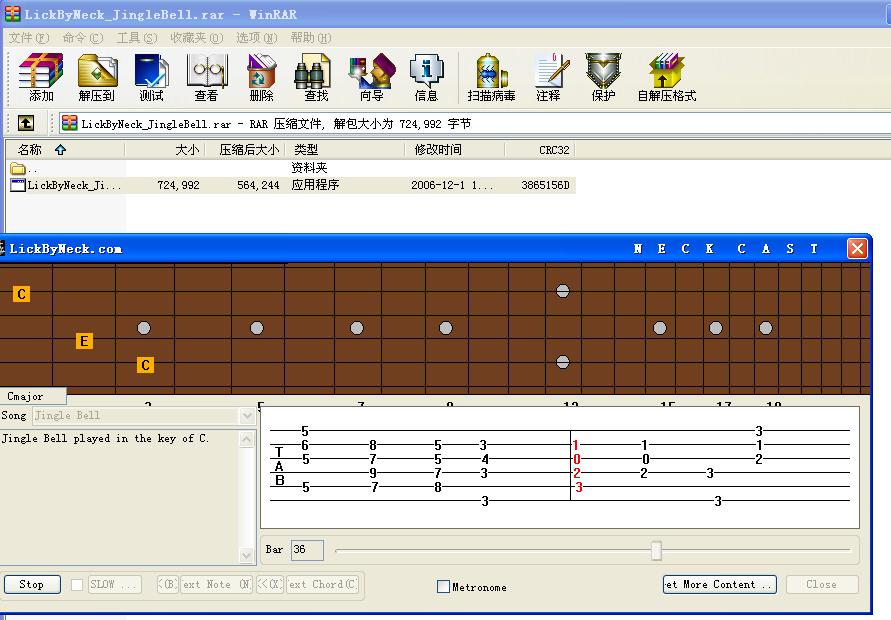Click the previous chord (X) button
This screenshot has width=891, height=620.
[270, 584]
